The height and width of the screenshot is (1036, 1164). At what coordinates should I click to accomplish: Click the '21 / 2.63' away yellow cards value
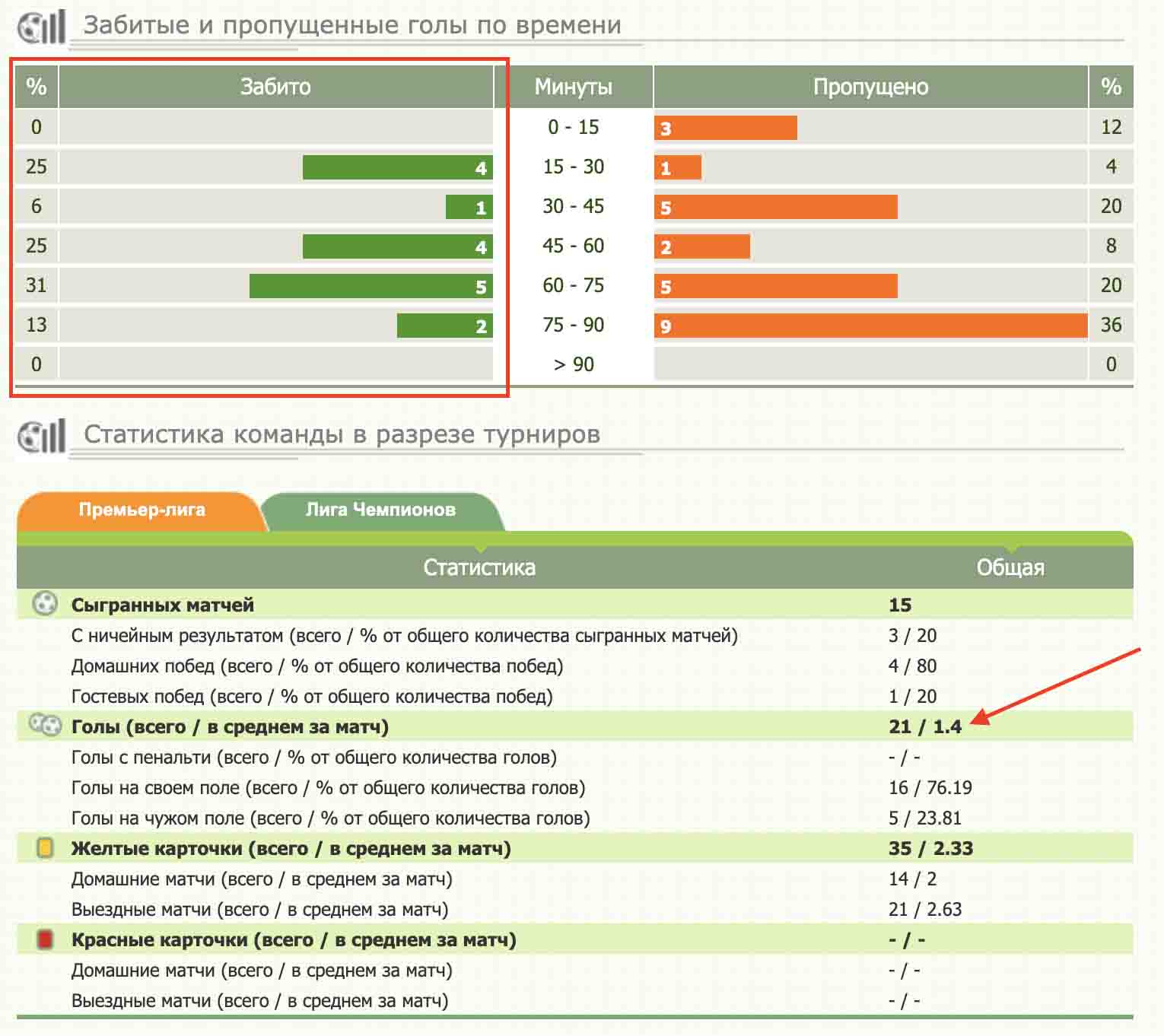pos(925,909)
